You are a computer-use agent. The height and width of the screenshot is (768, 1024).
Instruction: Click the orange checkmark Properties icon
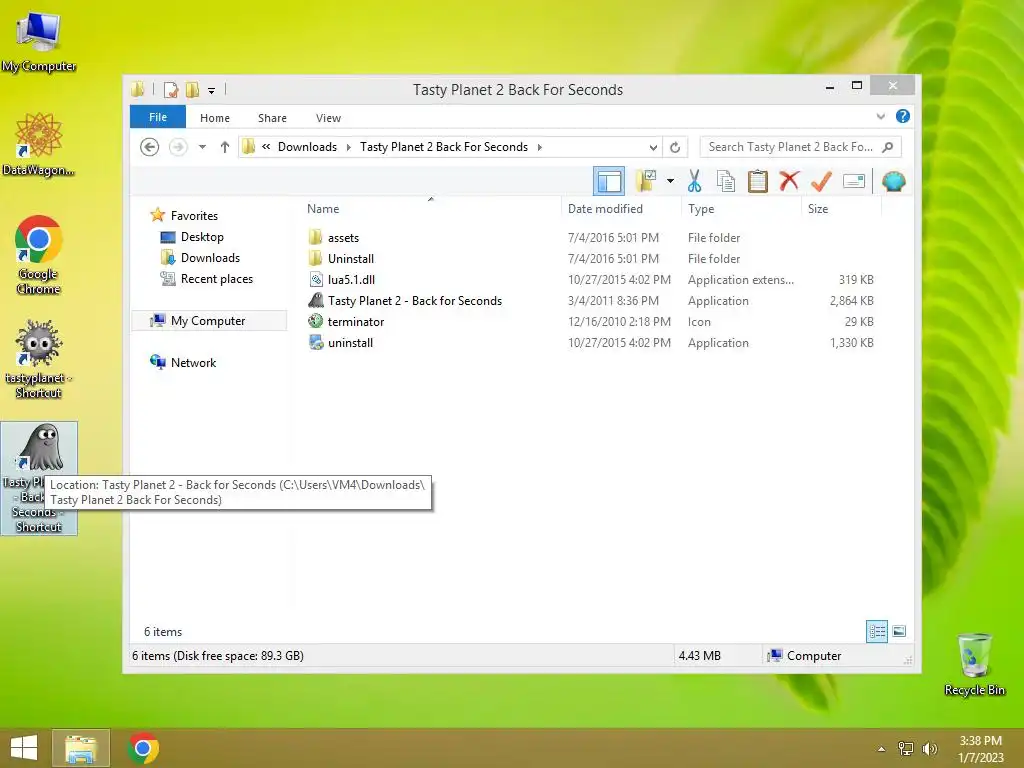tap(821, 182)
